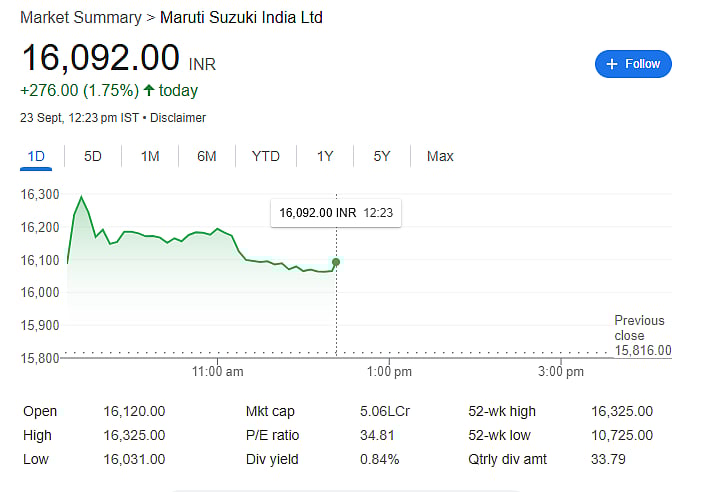Click the Mkt cap value 5.06LCr
Viewport: 725px width, 492px height.
tap(384, 411)
